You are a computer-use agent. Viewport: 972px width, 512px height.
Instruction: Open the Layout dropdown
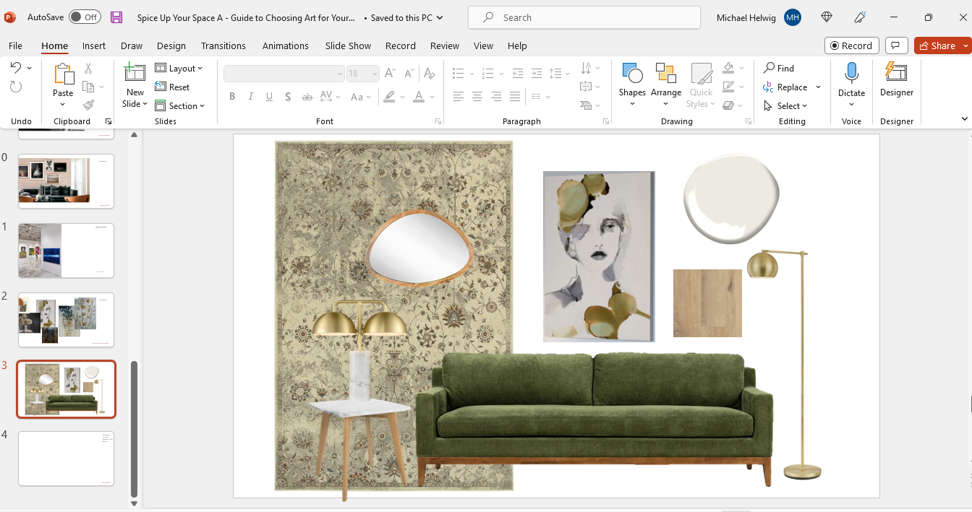click(x=179, y=68)
